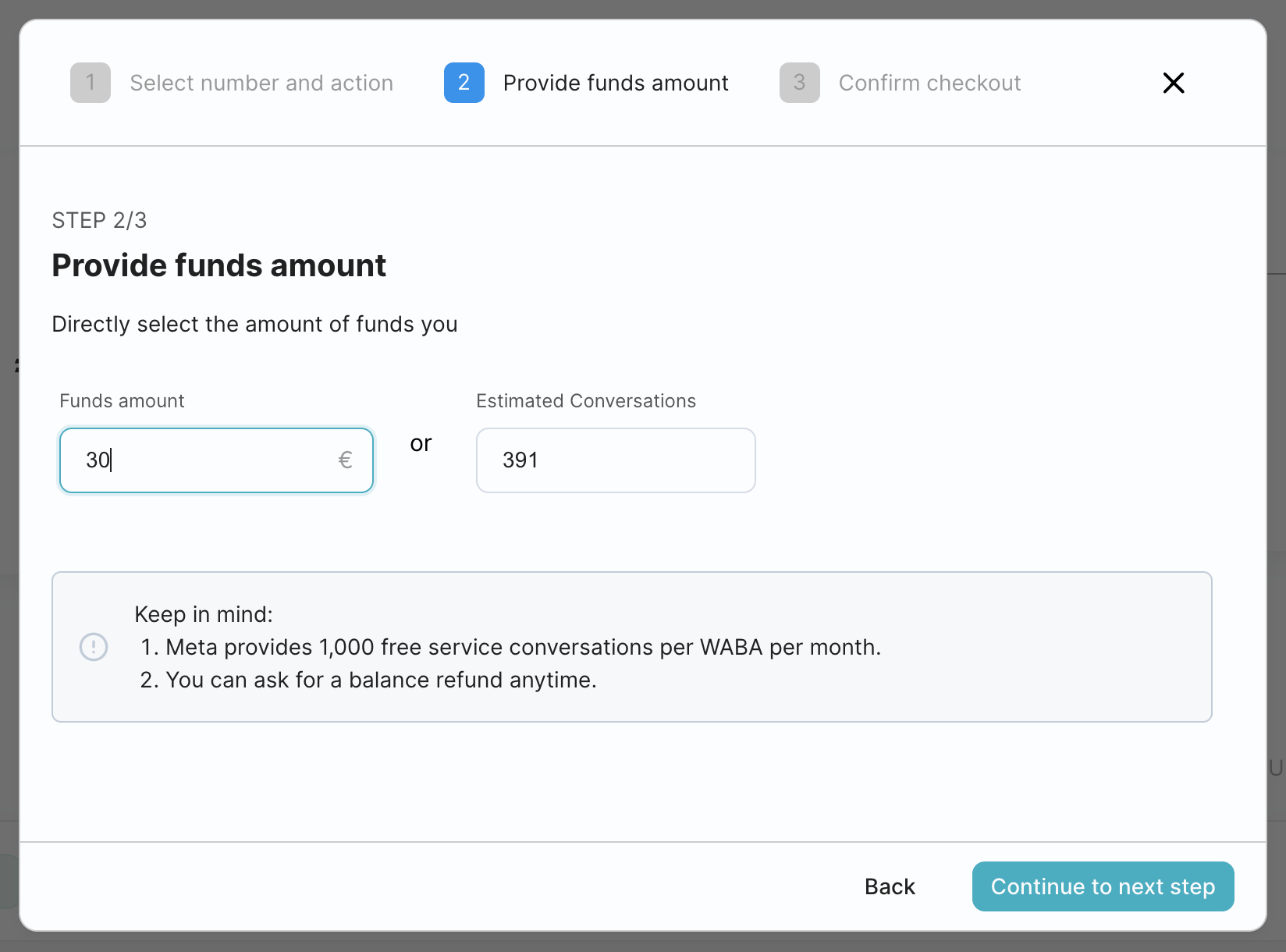Jump to the 'Confirm checkout' step
Image resolution: width=1286 pixels, height=952 pixels.
929,83
